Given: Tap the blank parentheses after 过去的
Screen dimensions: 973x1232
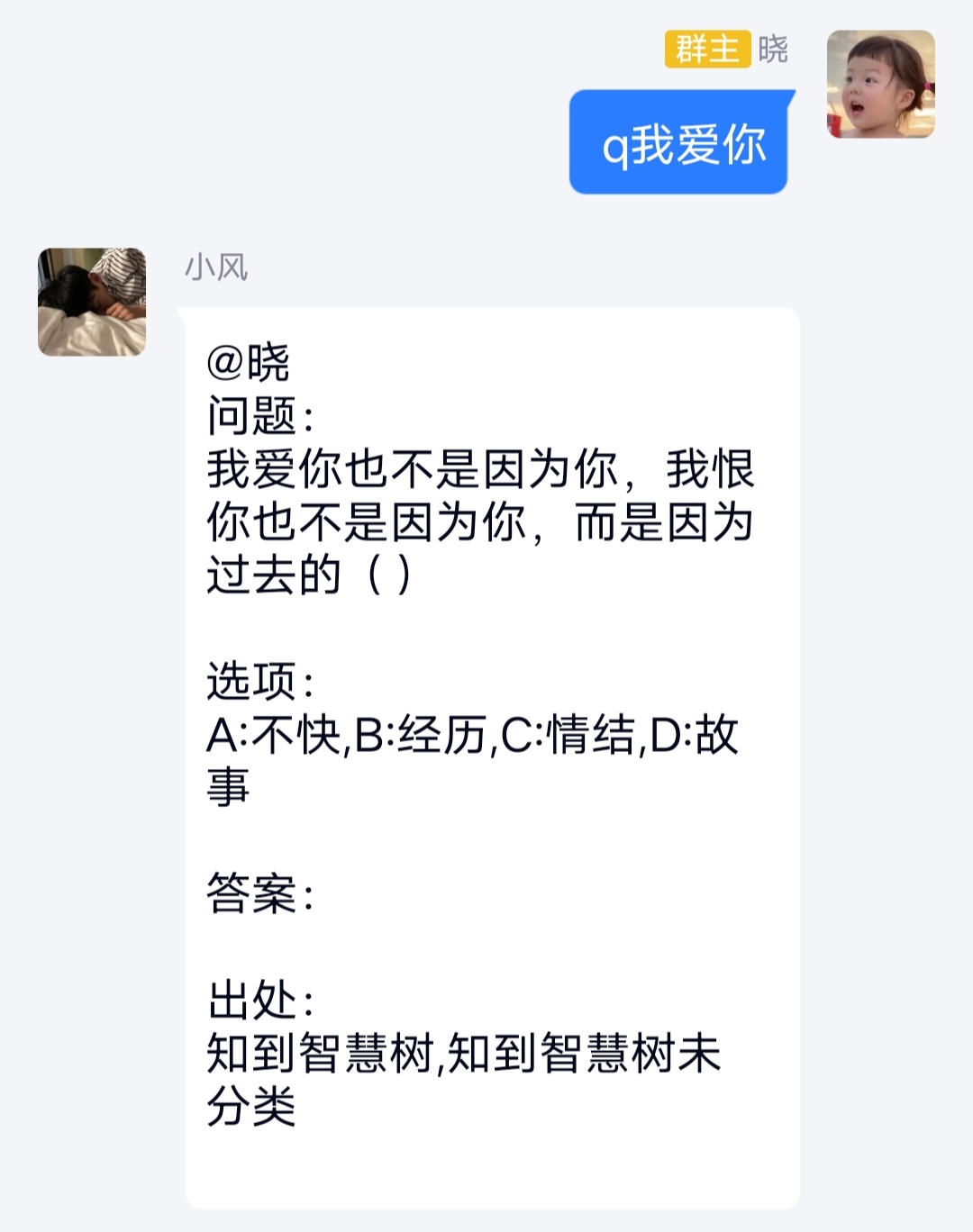Looking at the screenshot, I should tap(389, 575).
